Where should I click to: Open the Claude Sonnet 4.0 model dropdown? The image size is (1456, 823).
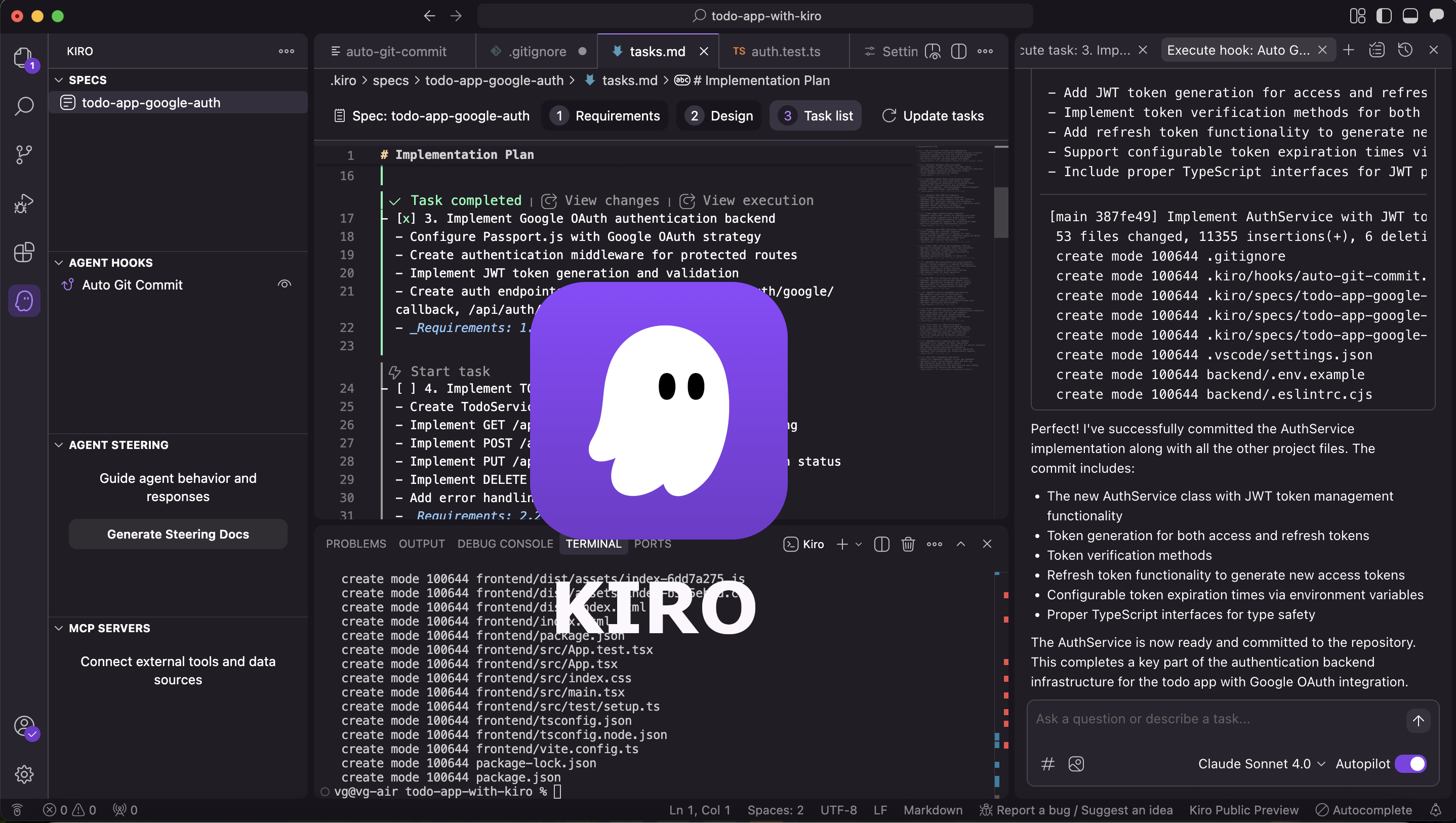(x=1262, y=764)
